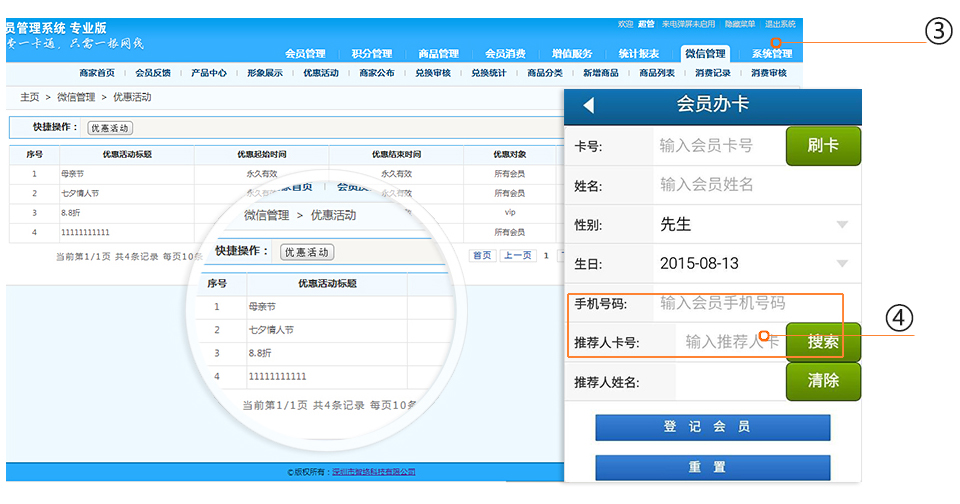Click the 隐藏菜单 header link
The width and height of the screenshot is (960, 504).
[740, 24]
